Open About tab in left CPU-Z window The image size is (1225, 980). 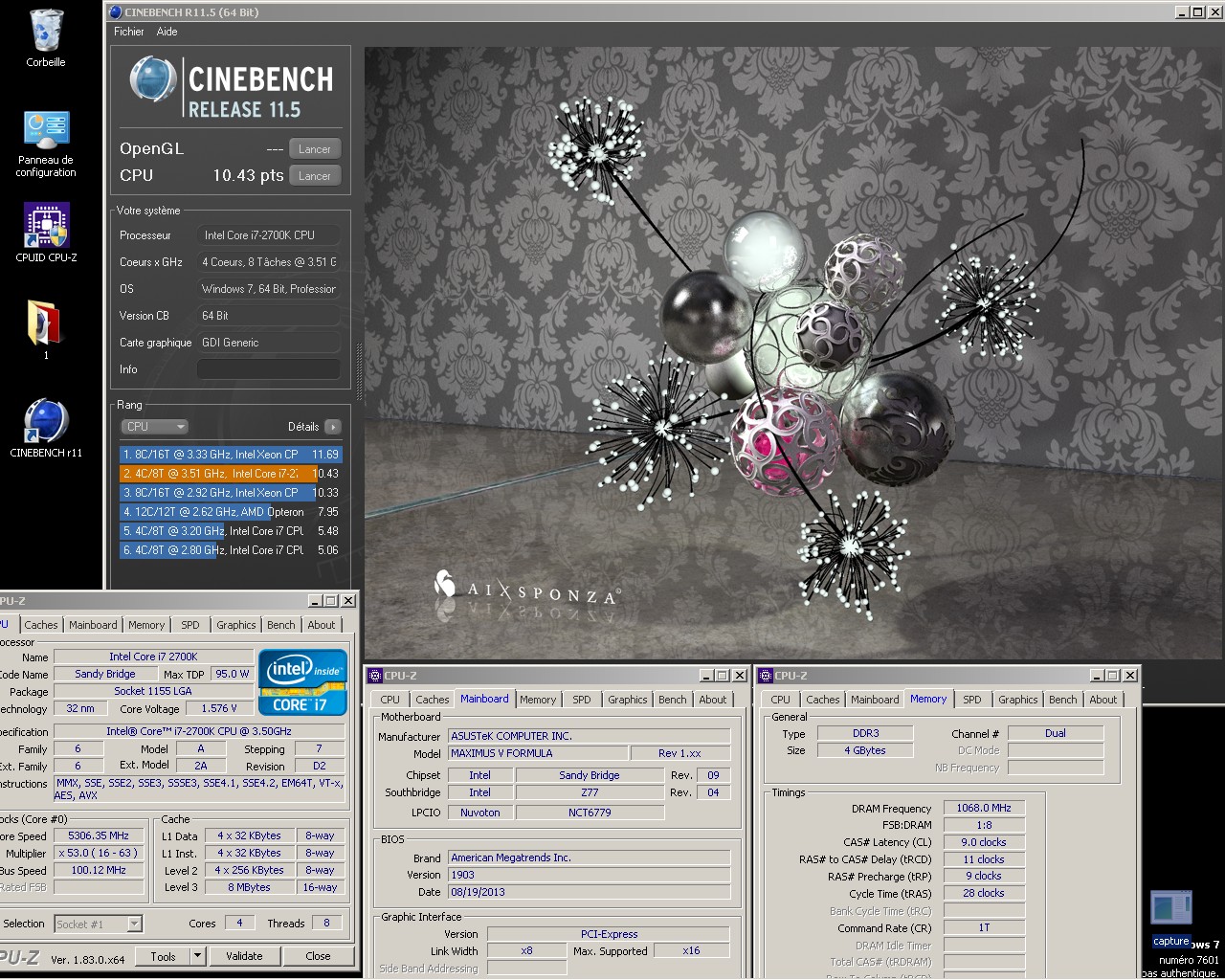coord(322,625)
